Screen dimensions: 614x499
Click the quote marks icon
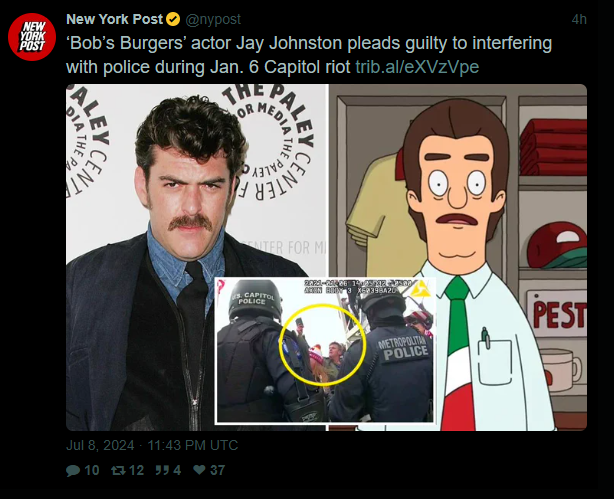point(162,470)
